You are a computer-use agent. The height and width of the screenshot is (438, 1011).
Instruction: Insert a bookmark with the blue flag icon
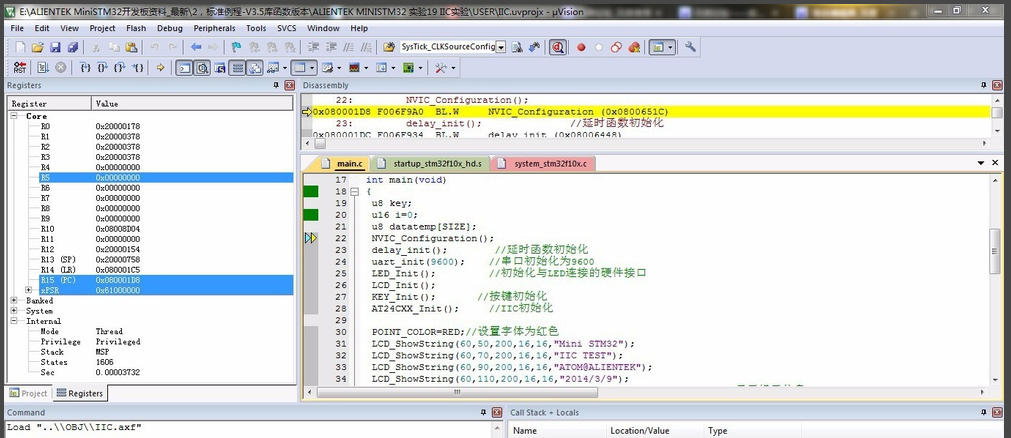tap(237, 47)
